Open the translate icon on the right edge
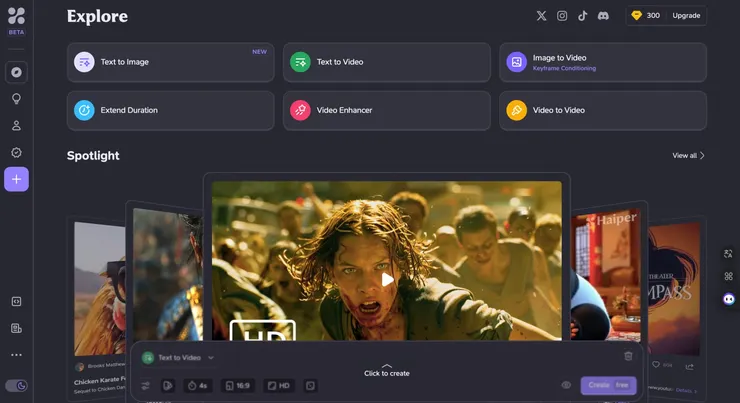The image size is (740, 403). [x=728, y=254]
